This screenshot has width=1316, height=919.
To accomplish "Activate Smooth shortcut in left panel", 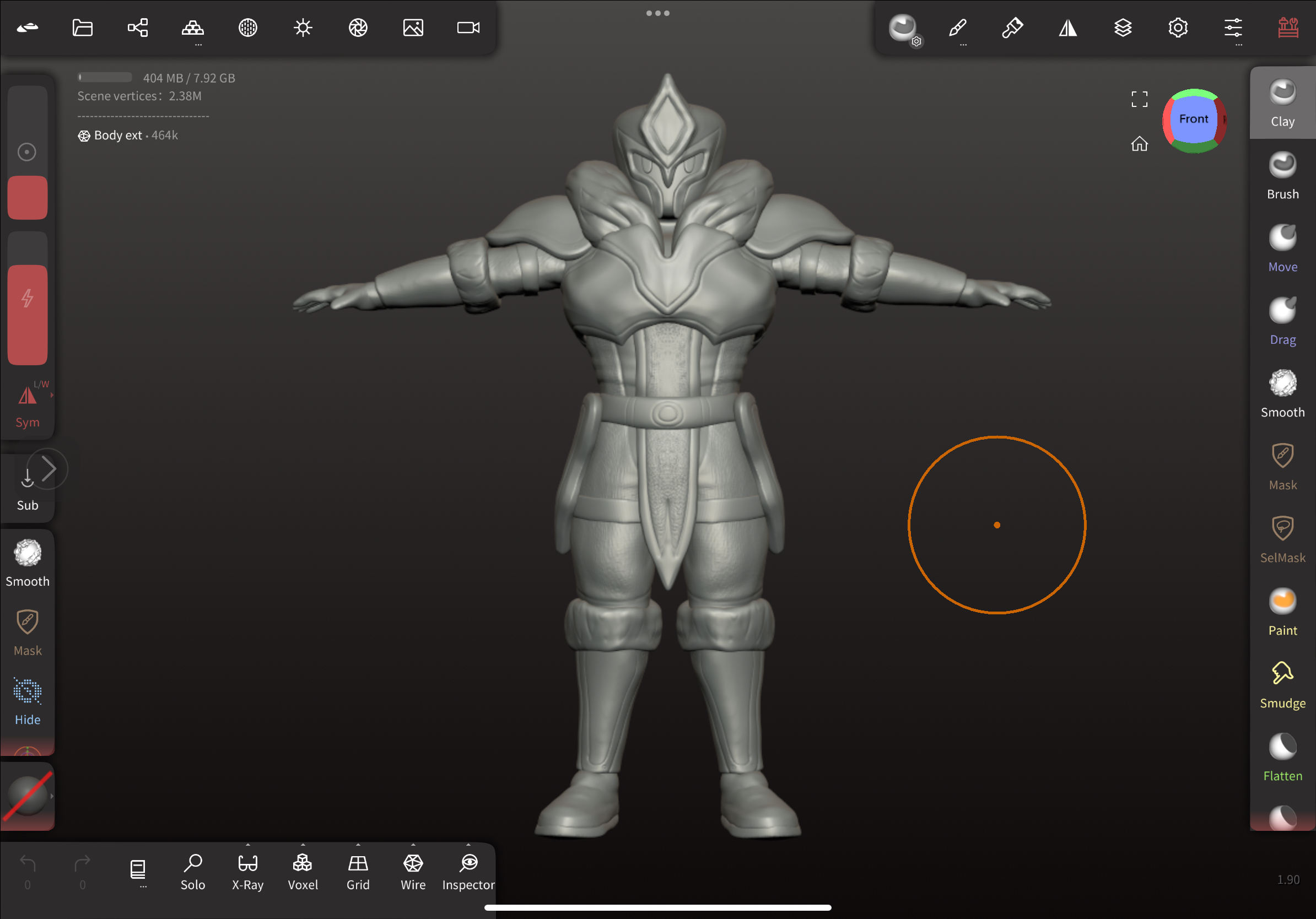I will 28,563.
